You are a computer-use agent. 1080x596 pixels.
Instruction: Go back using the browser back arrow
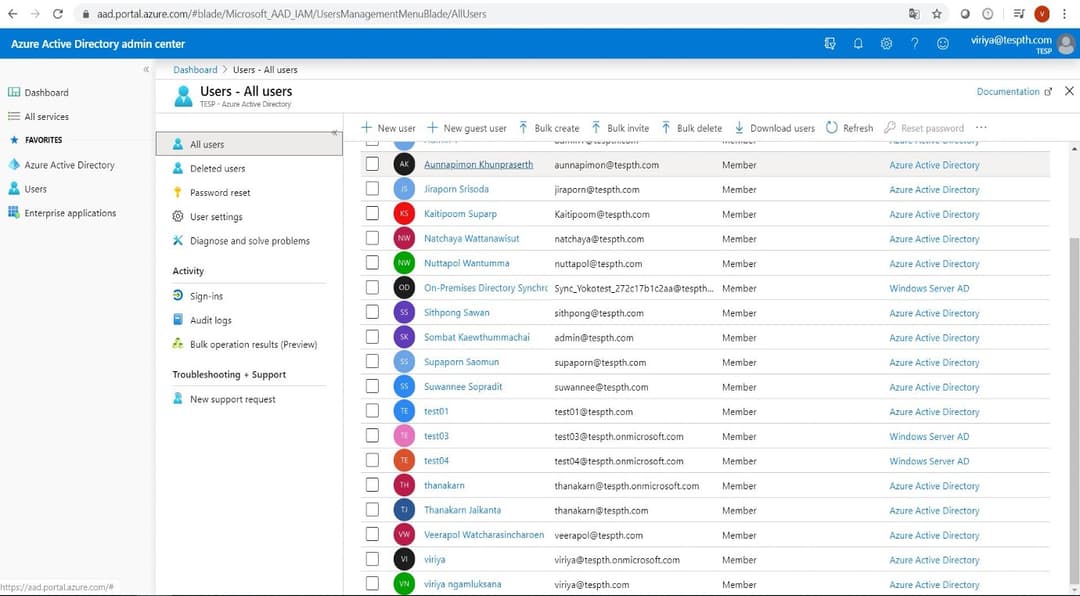coord(12,14)
